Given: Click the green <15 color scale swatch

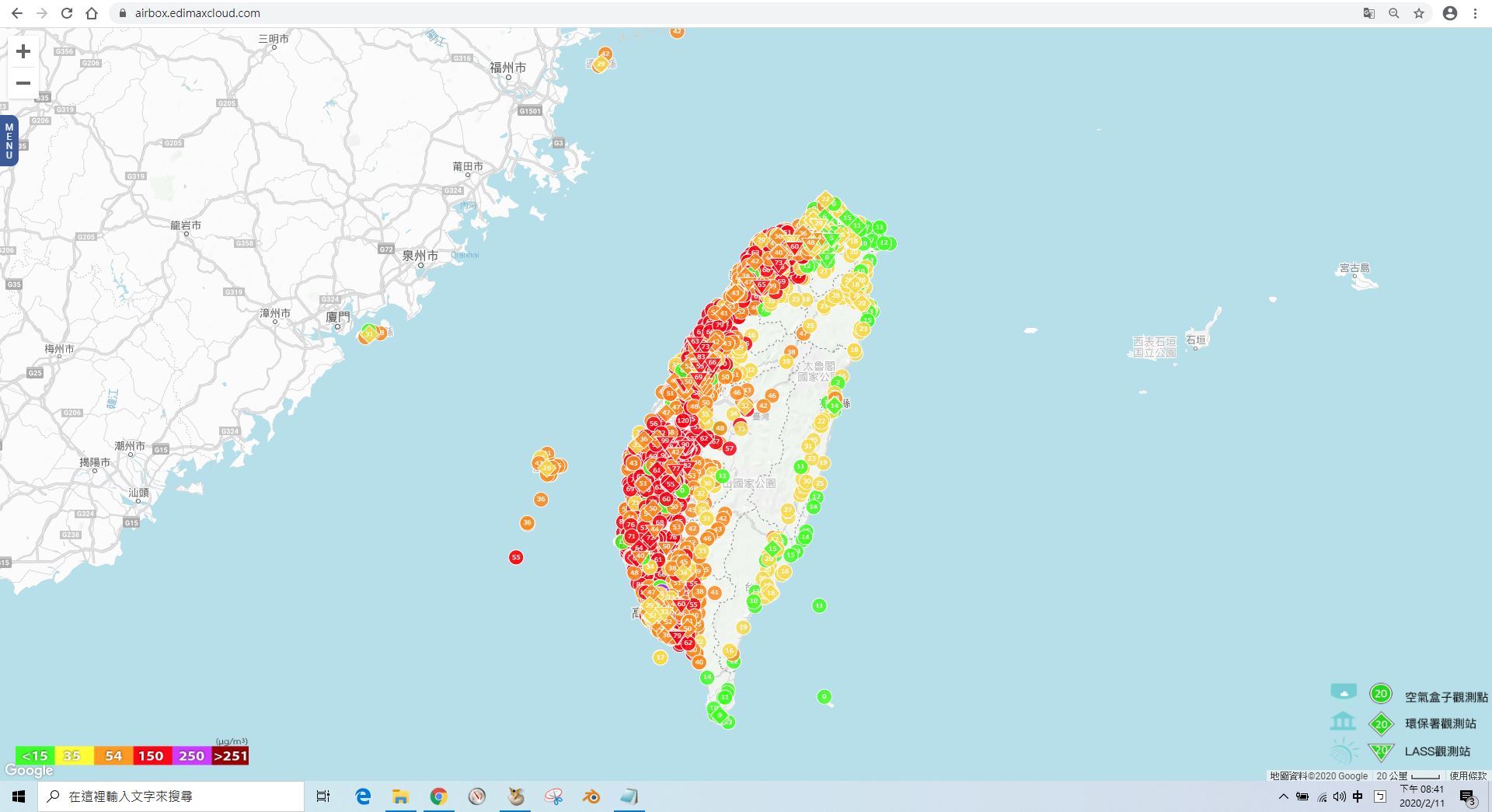Looking at the screenshot, I should pos(35,755).
